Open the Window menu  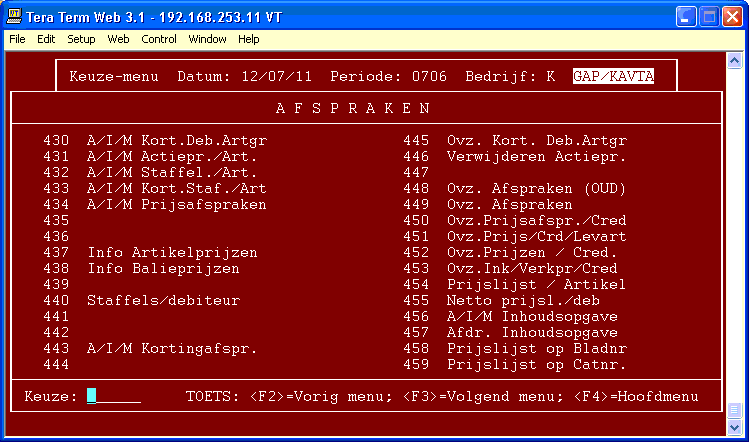coord(207,39)
